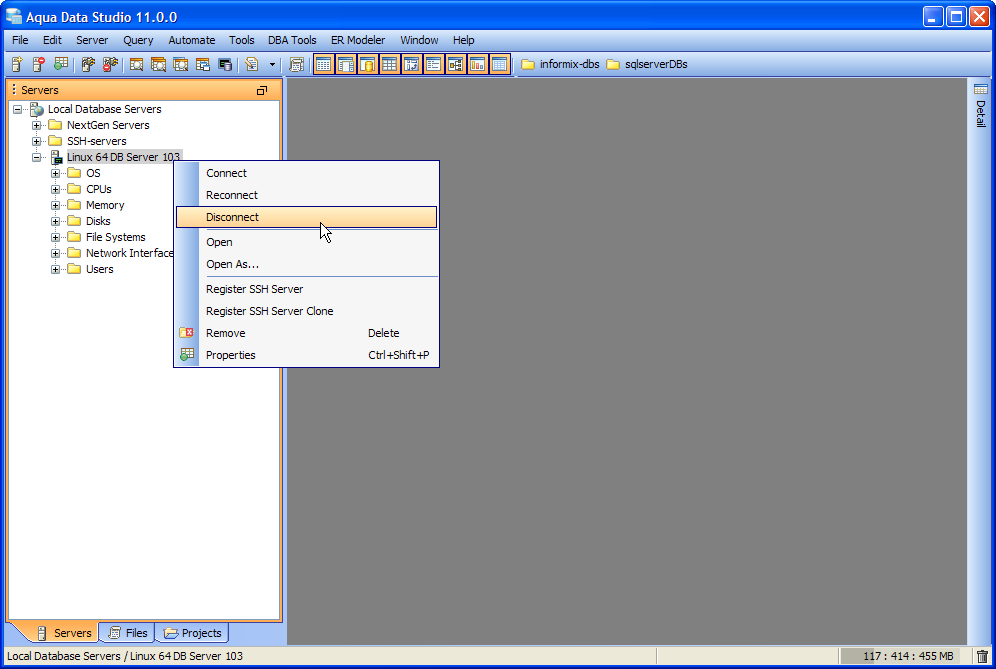Click the connect server plug icon
Image resolution: width=996 pixels, height=669 pixels.
tap(88, 64)
